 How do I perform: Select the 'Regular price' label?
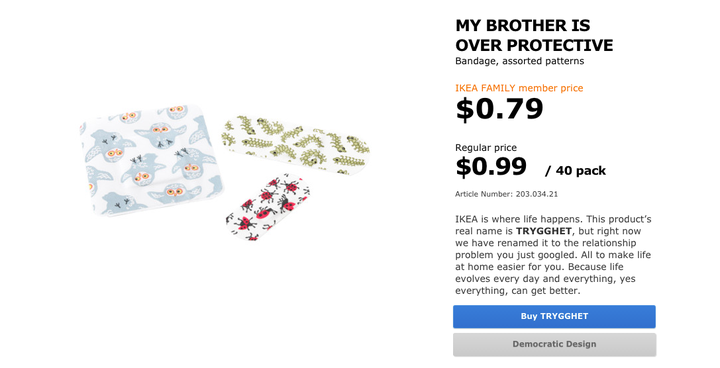coord(486,148)
